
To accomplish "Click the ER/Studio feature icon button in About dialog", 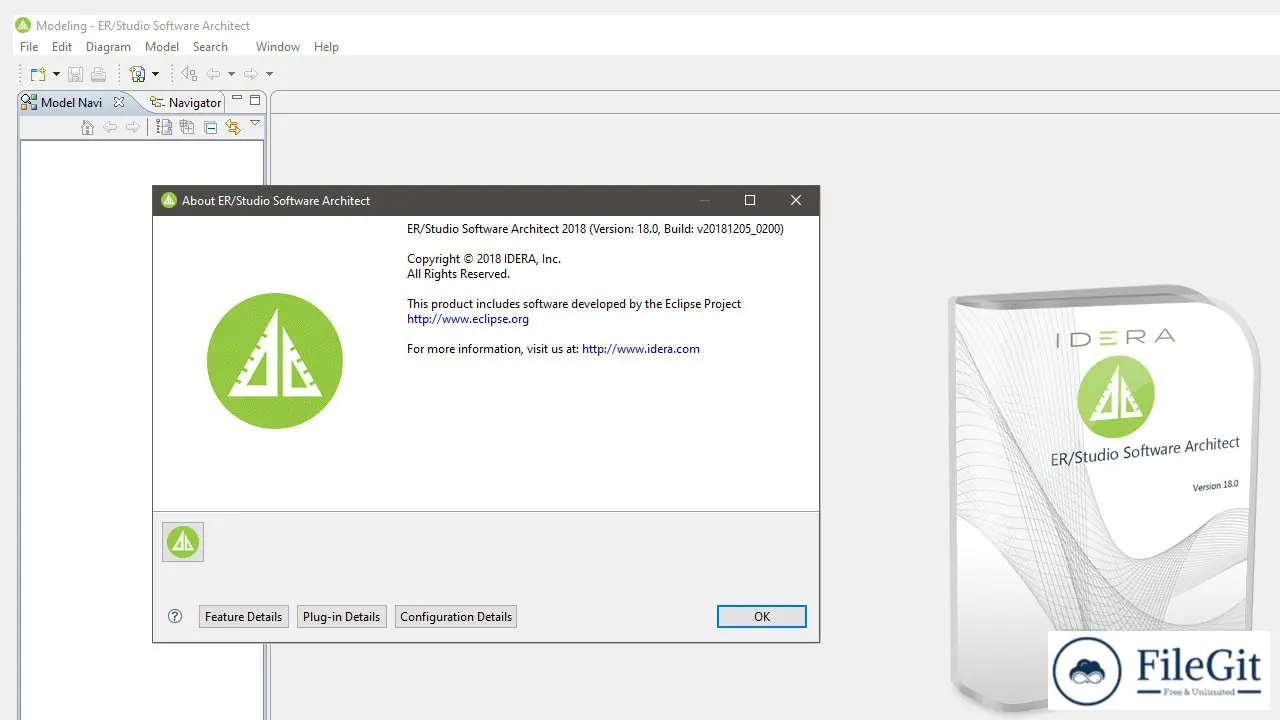I will pos(183,542).
